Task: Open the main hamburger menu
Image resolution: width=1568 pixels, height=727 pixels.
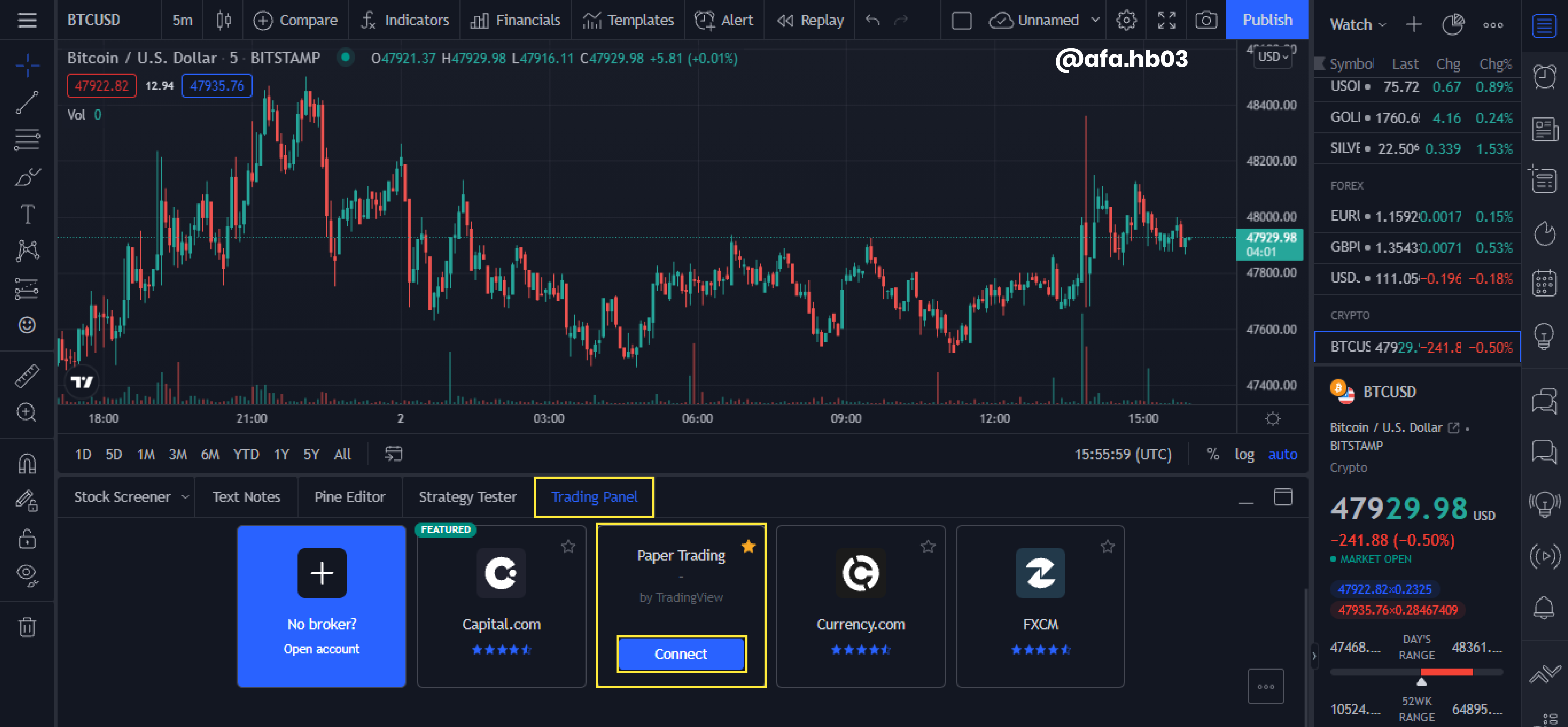Action: pyautogui.click(x=27, y=20)
